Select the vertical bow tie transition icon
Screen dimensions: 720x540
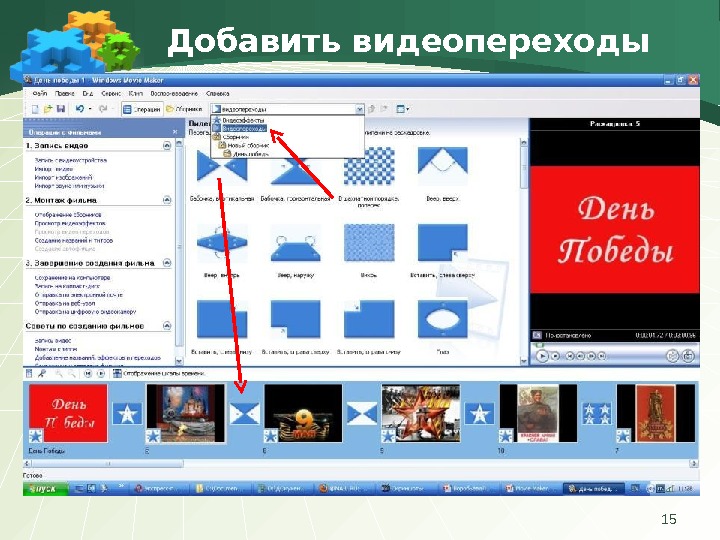(x=222, y=165)
